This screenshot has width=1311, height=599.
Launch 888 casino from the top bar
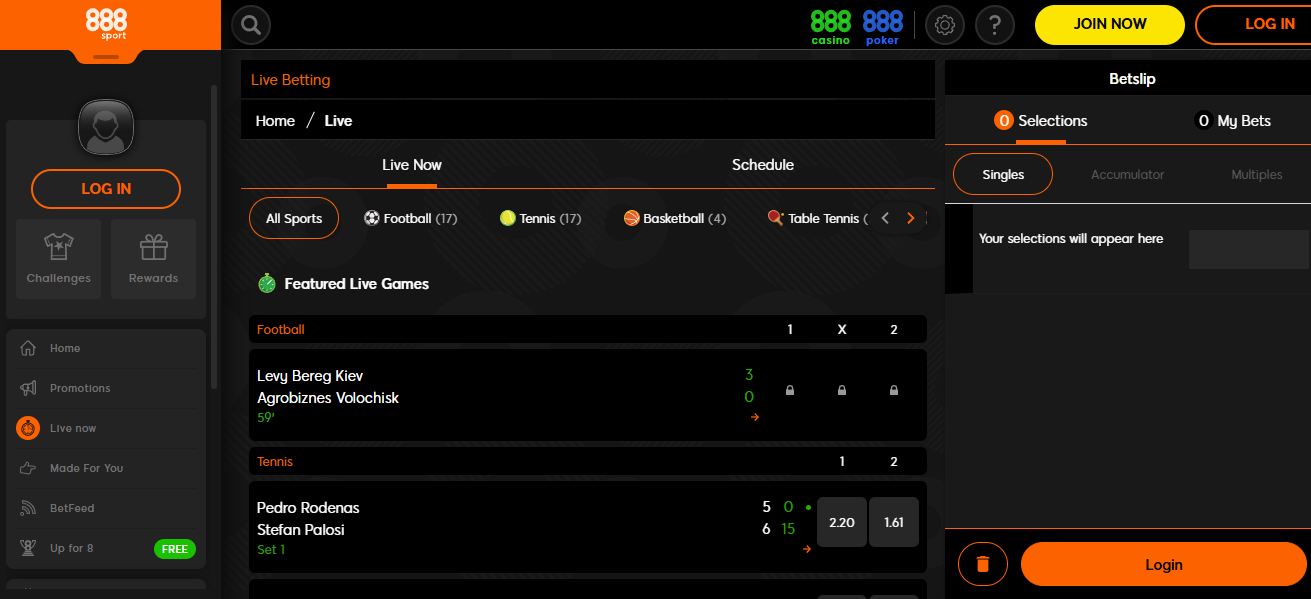830,24
